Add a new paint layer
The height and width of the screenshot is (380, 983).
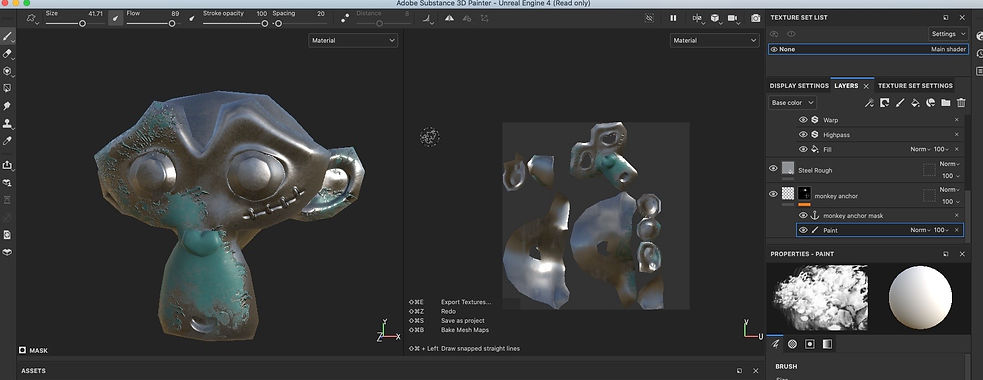click(x=900, y=102)
